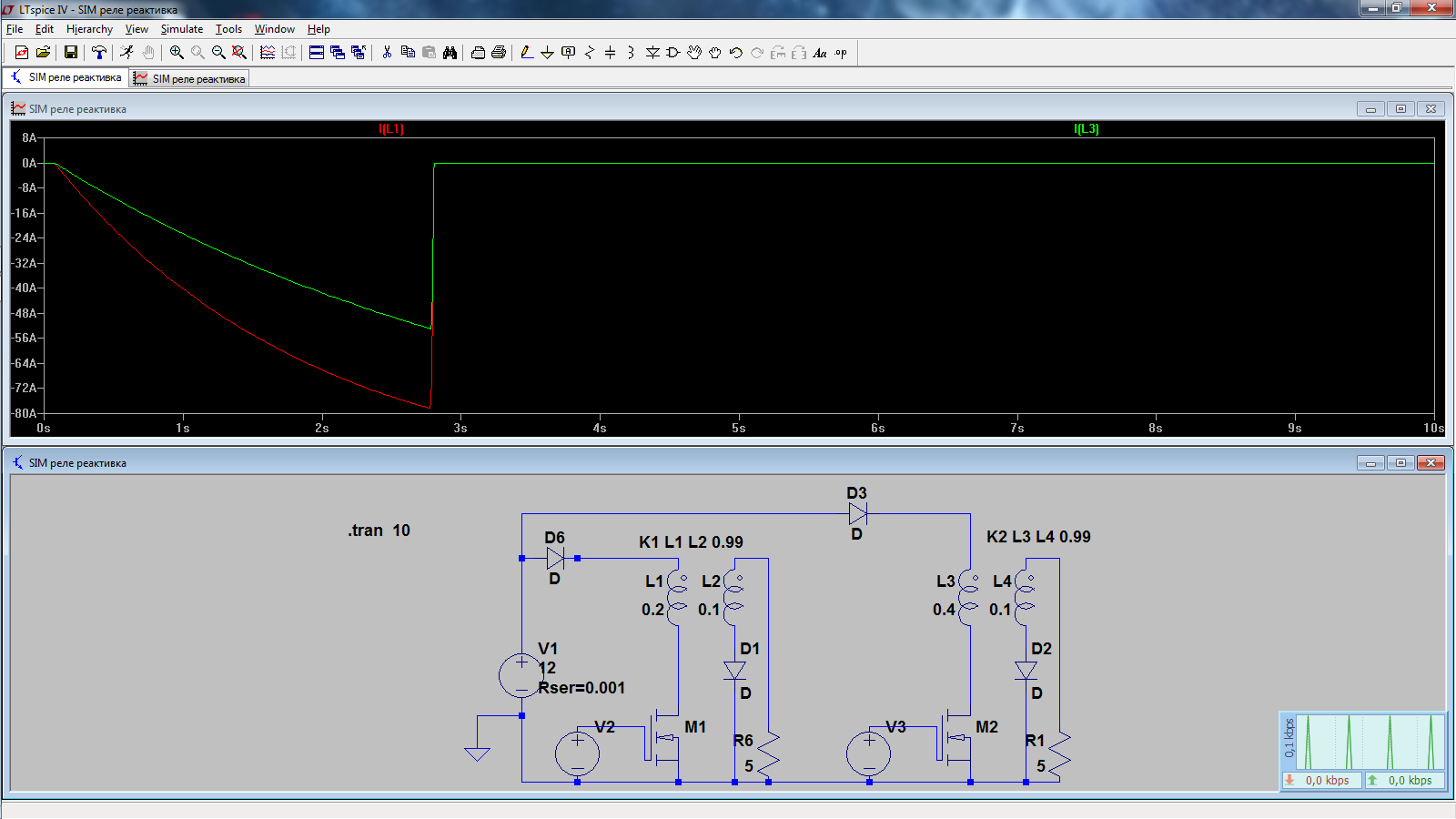
Task: Click the .tran 10 directive text
Action: coord(379,531)
